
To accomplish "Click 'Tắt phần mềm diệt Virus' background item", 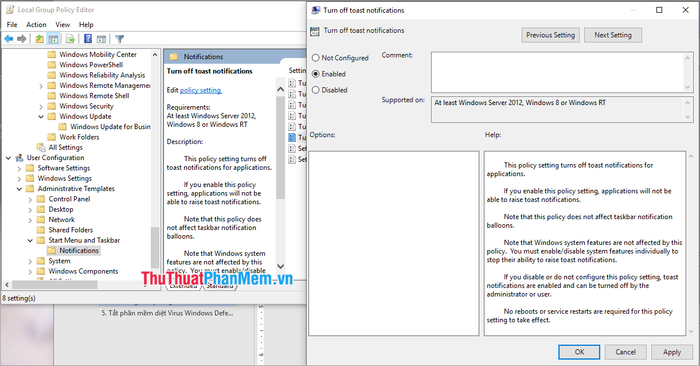I will tap(167, 313).
